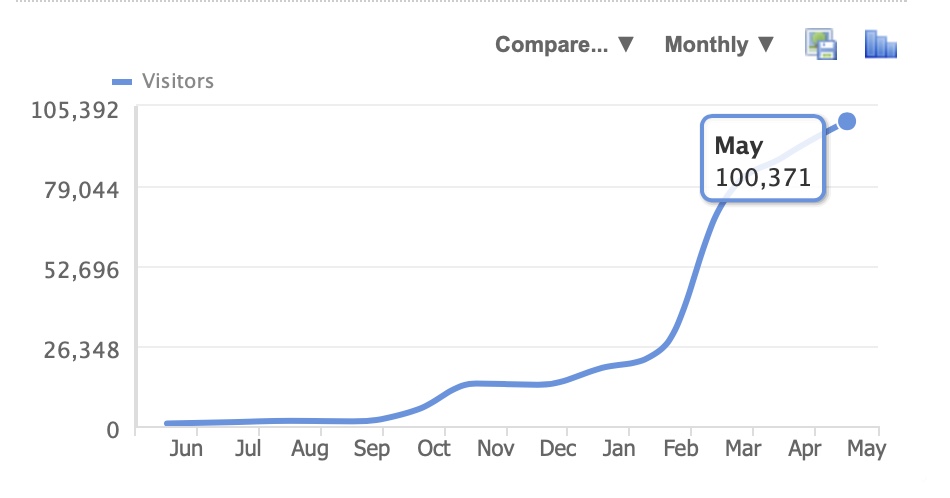950x498 pixels.
Task: Click the Apr x-axis label
Action: click(805, 449)
